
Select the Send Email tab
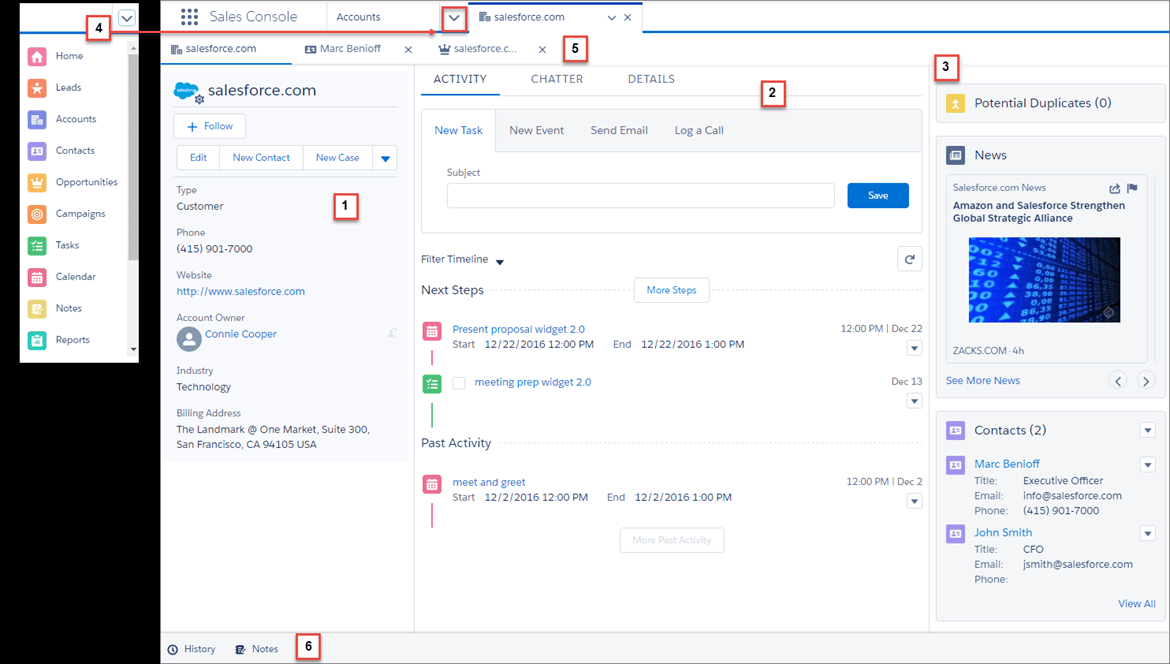pos(619,131)
